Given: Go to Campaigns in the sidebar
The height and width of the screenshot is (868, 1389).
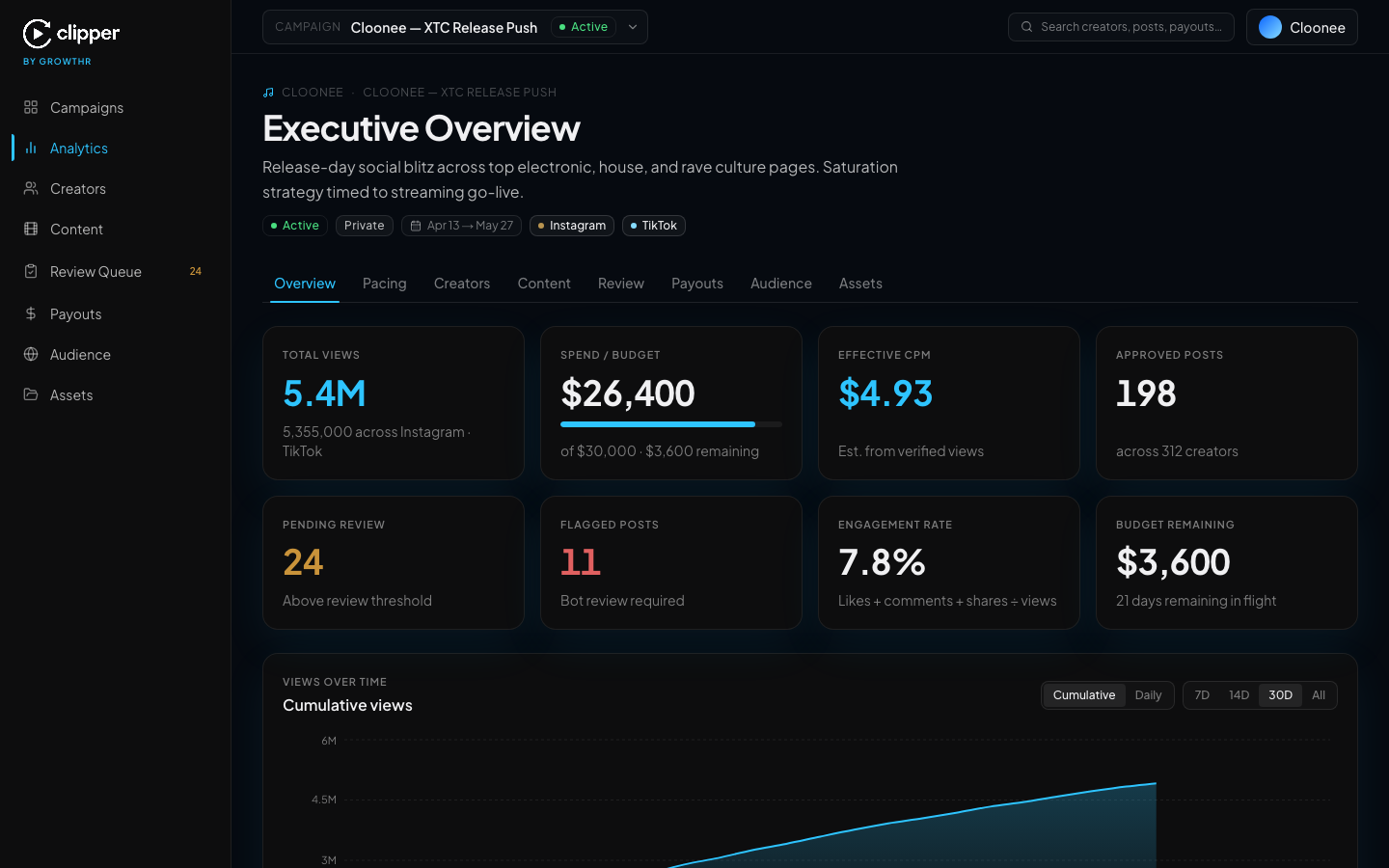Looking at the screenshot, I should (x=116, y=107).
